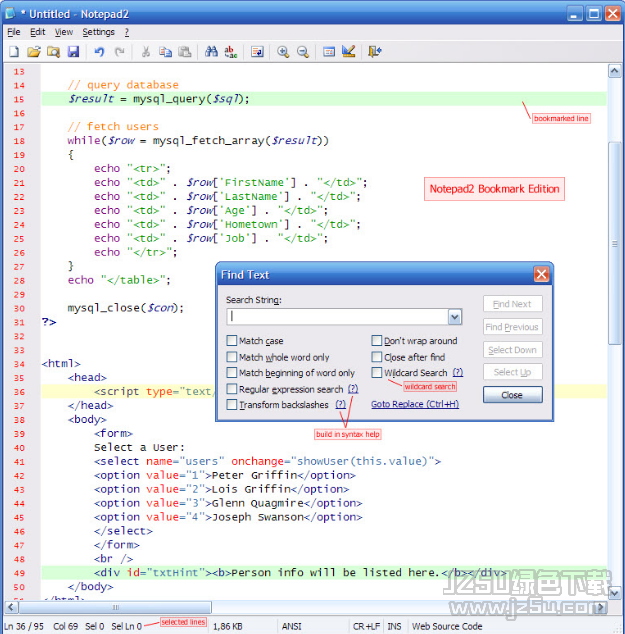Zoom out with the magnifier minus icon
This screenshot has width=625, height=634.
[x=303, y=52]
